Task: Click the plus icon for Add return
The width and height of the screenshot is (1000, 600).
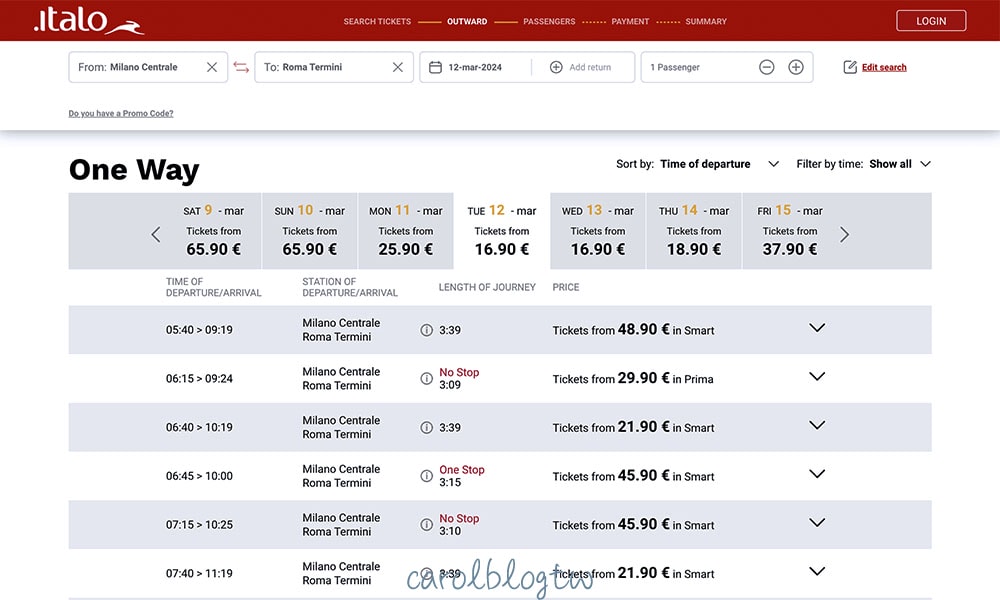Action: point(556,67)
